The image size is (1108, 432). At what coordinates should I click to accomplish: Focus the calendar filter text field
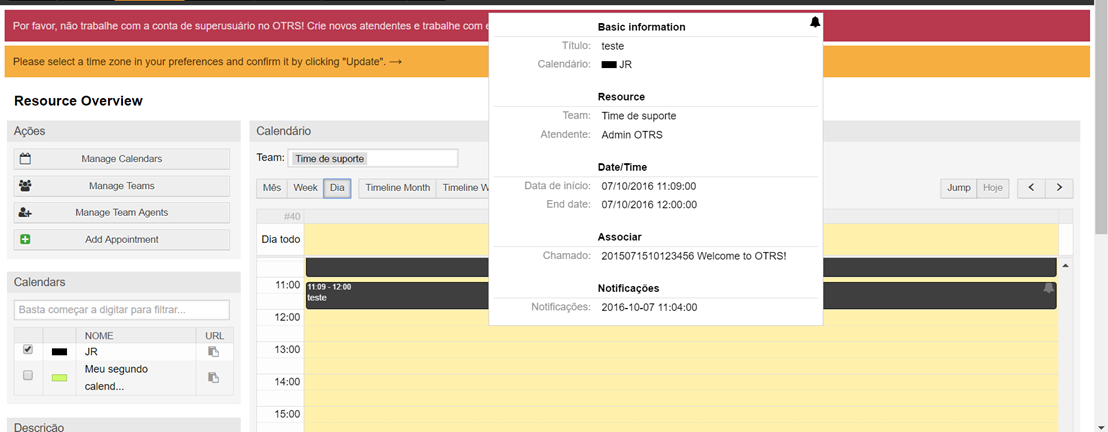(122, 310)
